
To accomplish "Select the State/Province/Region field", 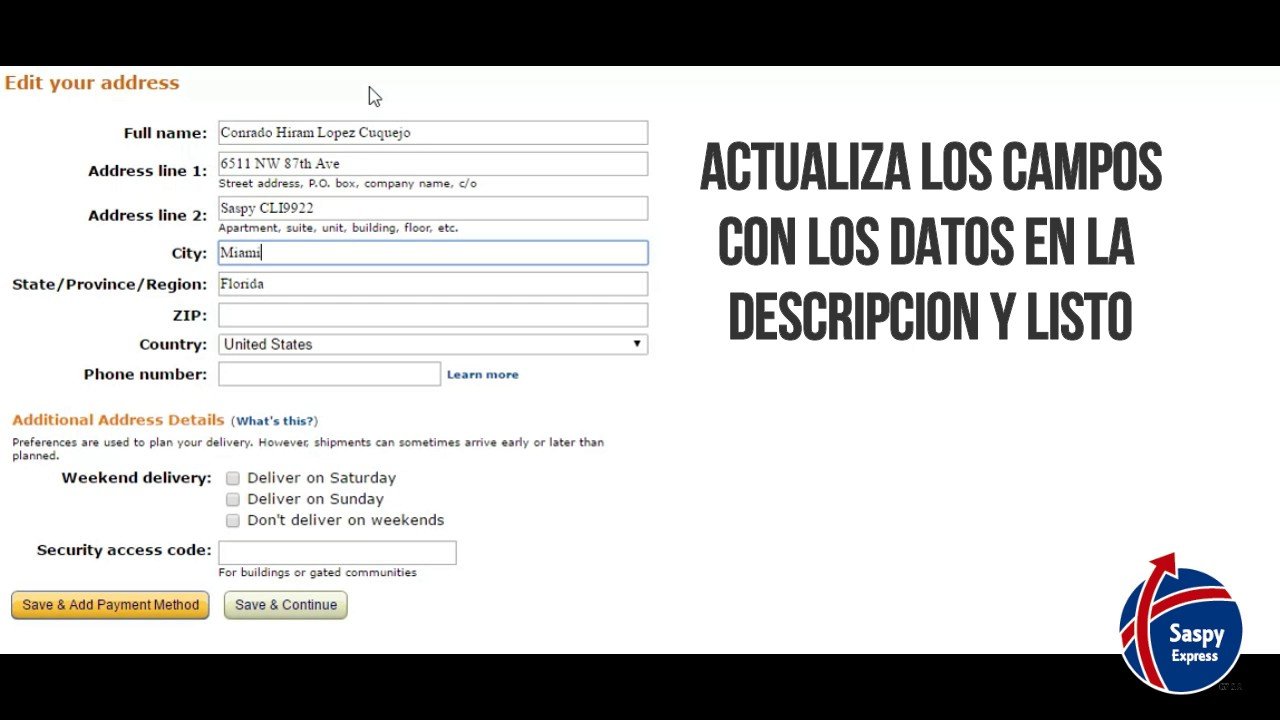I will [x=433, y=284].
